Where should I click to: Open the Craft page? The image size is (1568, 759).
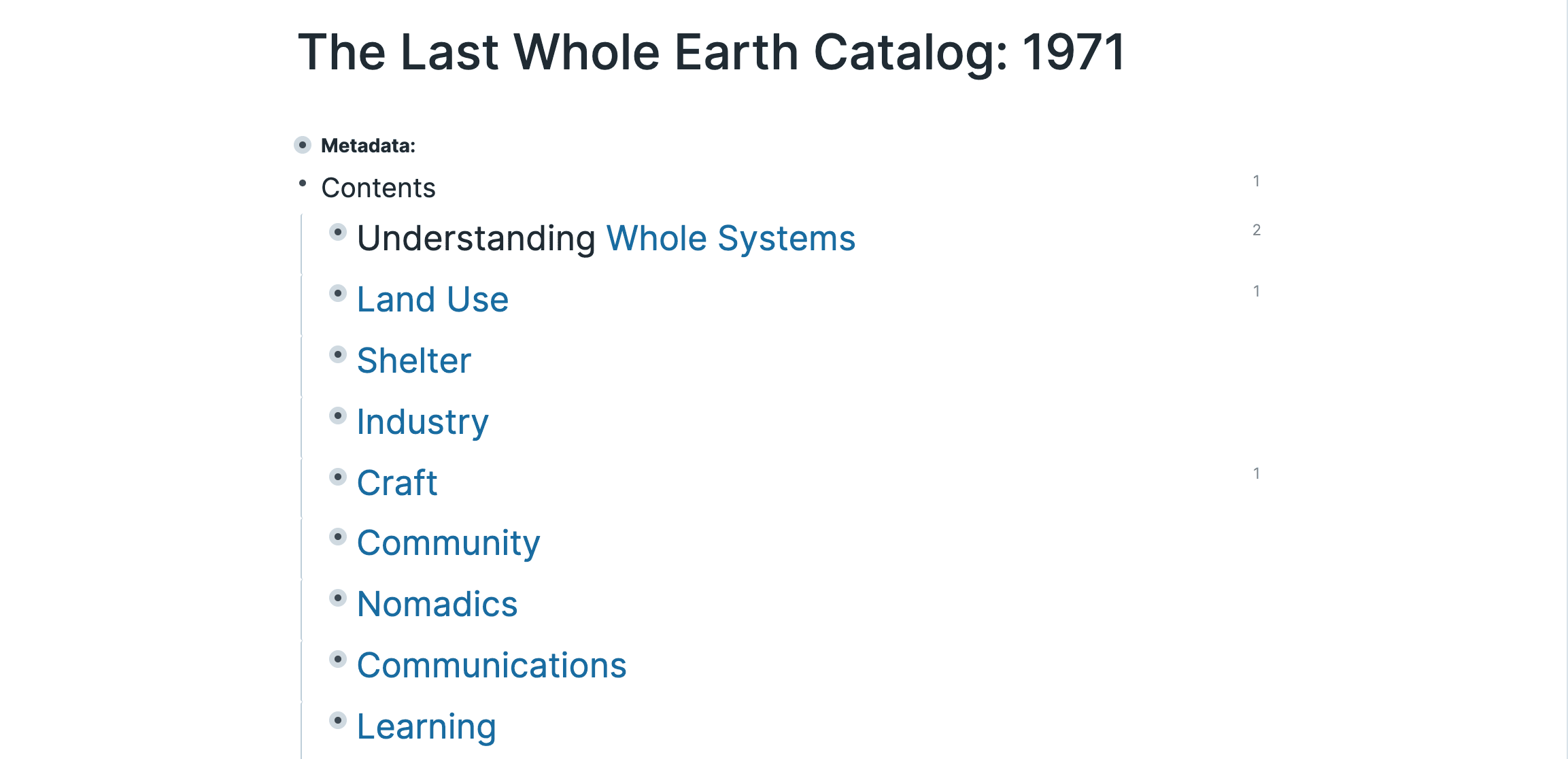click(x=397, y=484)
